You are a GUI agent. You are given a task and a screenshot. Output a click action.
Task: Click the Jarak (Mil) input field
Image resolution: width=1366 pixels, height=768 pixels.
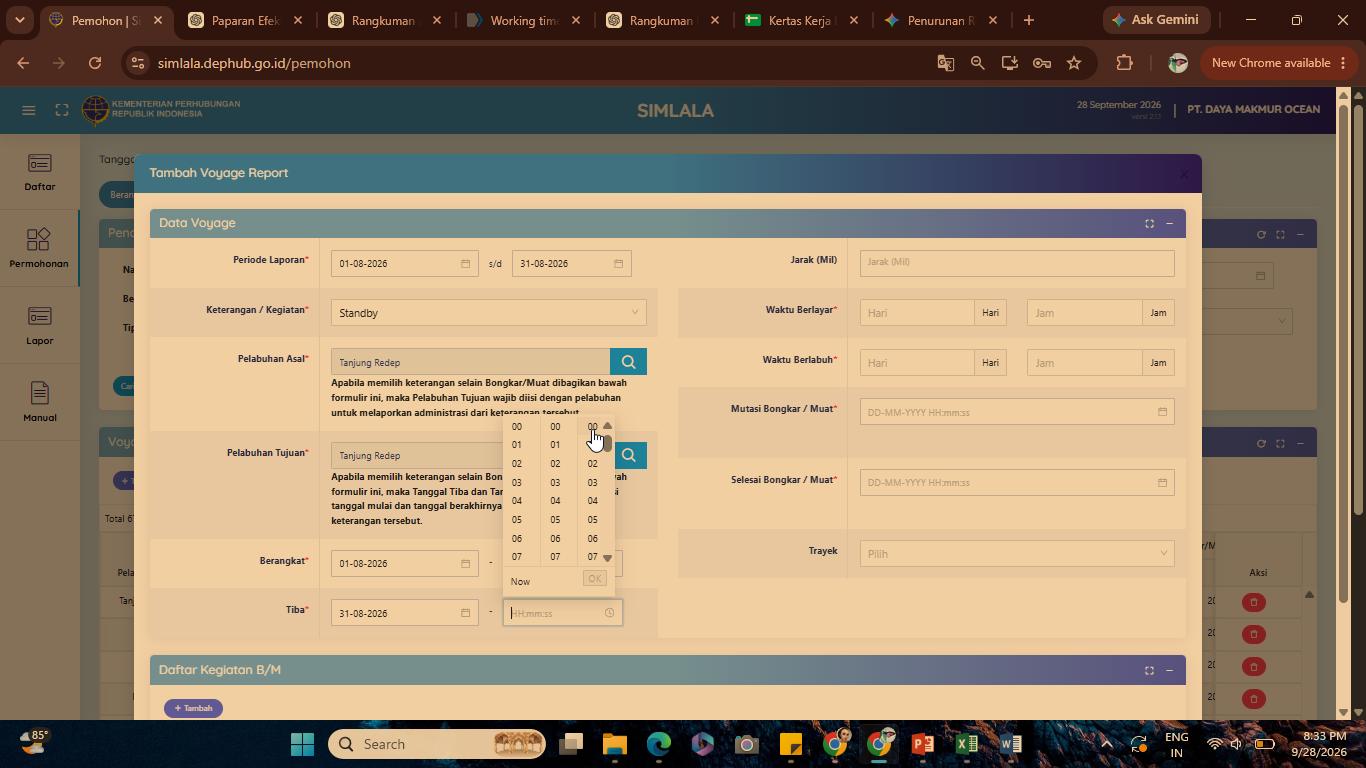pyautogui.click(x=1017, y=262)
